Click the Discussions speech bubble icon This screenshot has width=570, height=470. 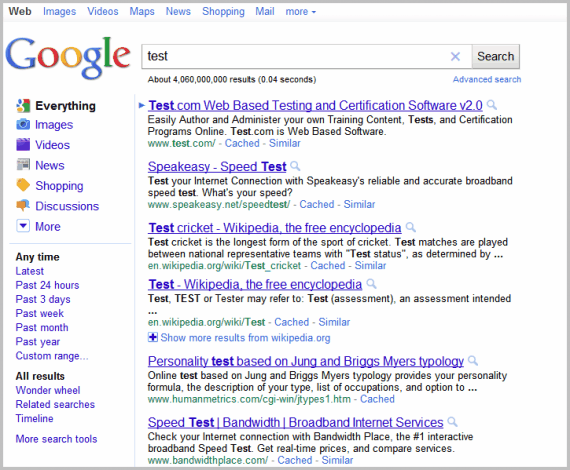[23, 205]
